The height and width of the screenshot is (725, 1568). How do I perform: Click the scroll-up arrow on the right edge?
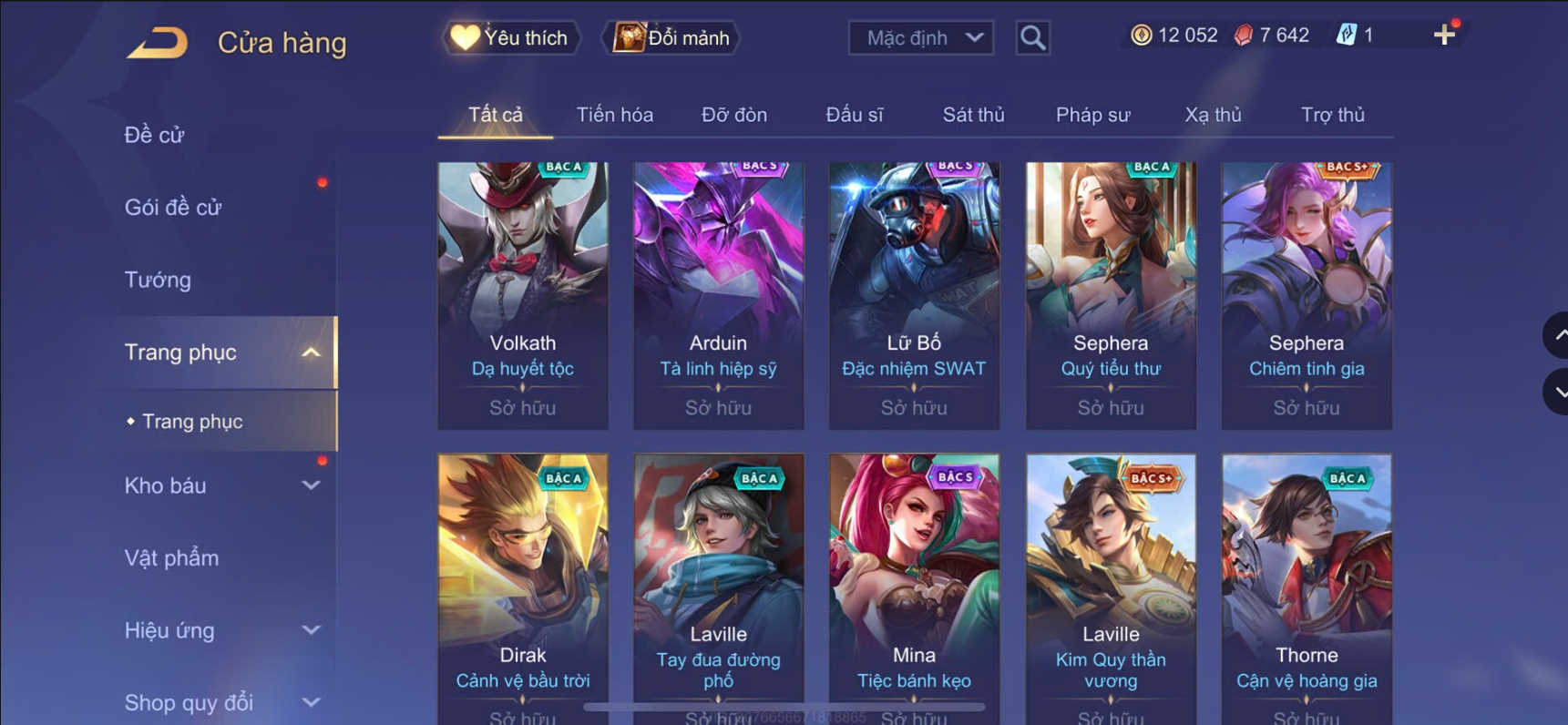pos(1557,335)
